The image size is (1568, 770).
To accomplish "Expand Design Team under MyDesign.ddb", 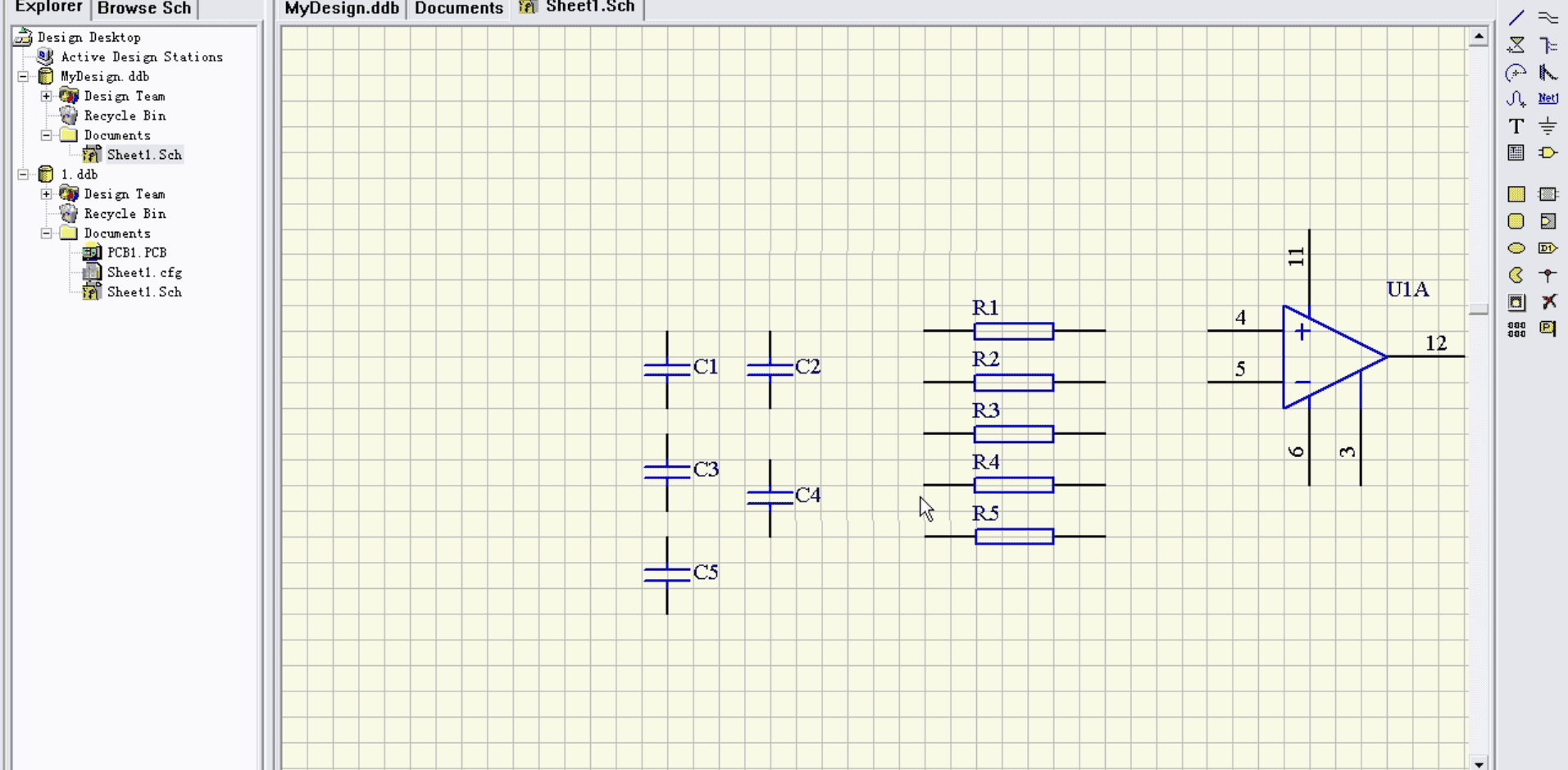I will point(47,96).
